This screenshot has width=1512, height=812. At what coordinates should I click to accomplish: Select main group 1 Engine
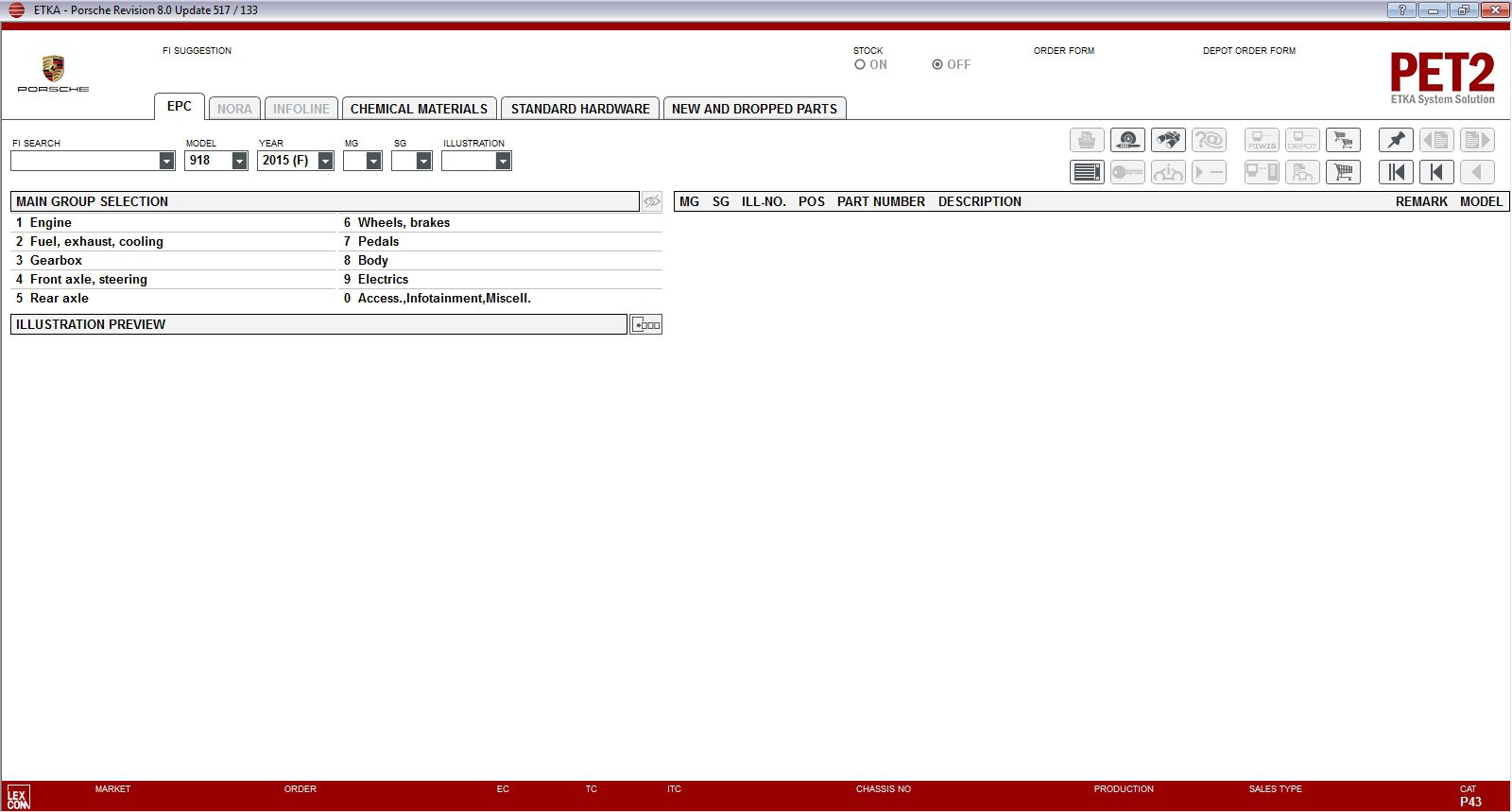173,223
